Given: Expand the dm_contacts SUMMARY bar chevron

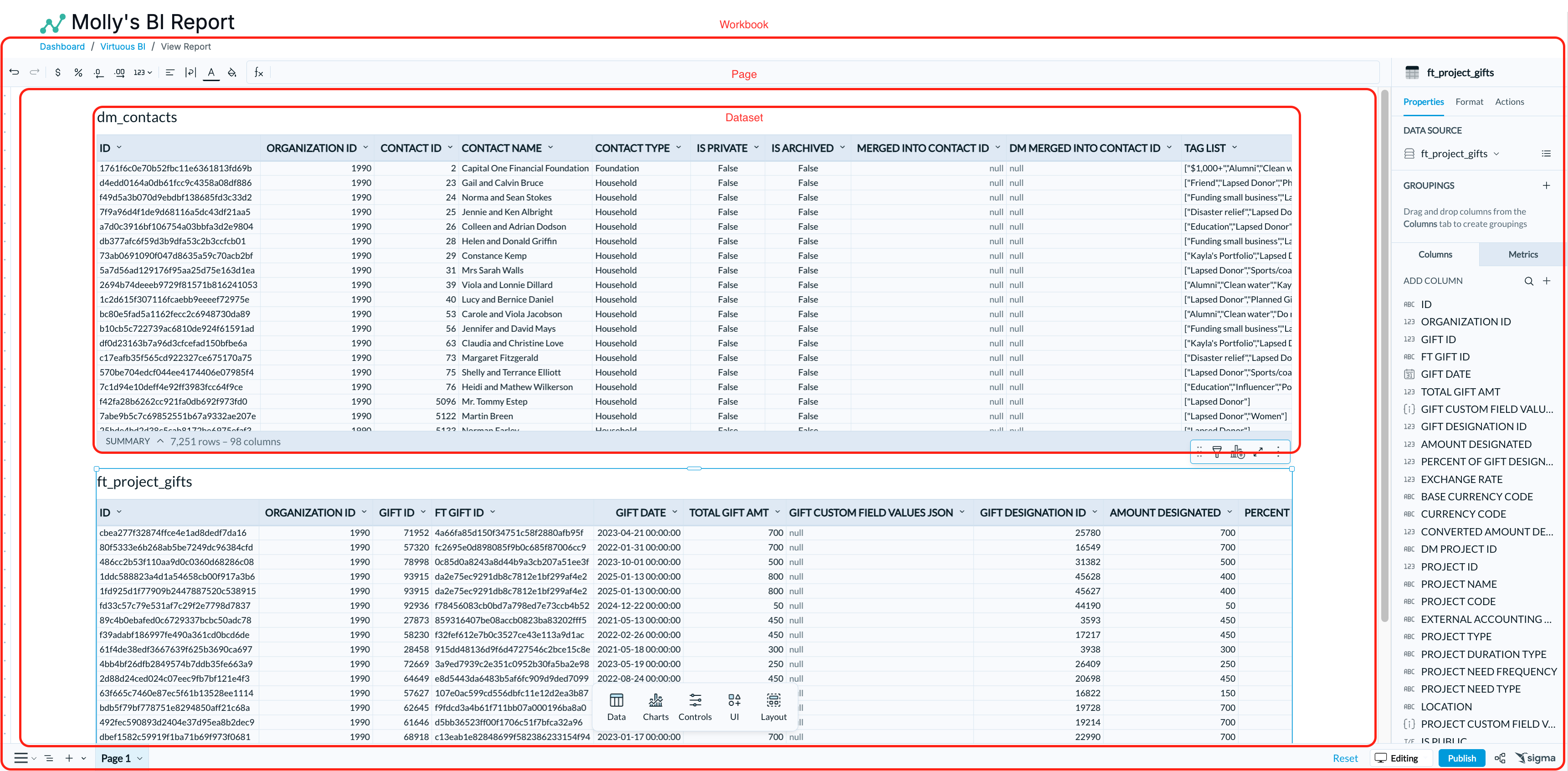Looking at the screenshot, I should click(160, 441).
